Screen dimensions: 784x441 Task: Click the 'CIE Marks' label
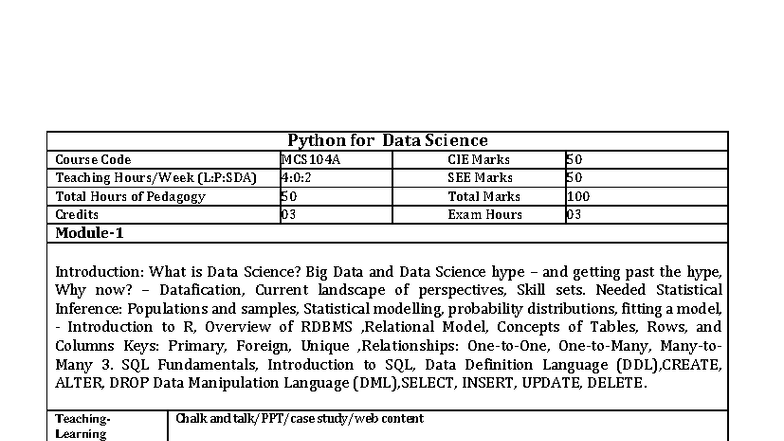click(479, 160)
